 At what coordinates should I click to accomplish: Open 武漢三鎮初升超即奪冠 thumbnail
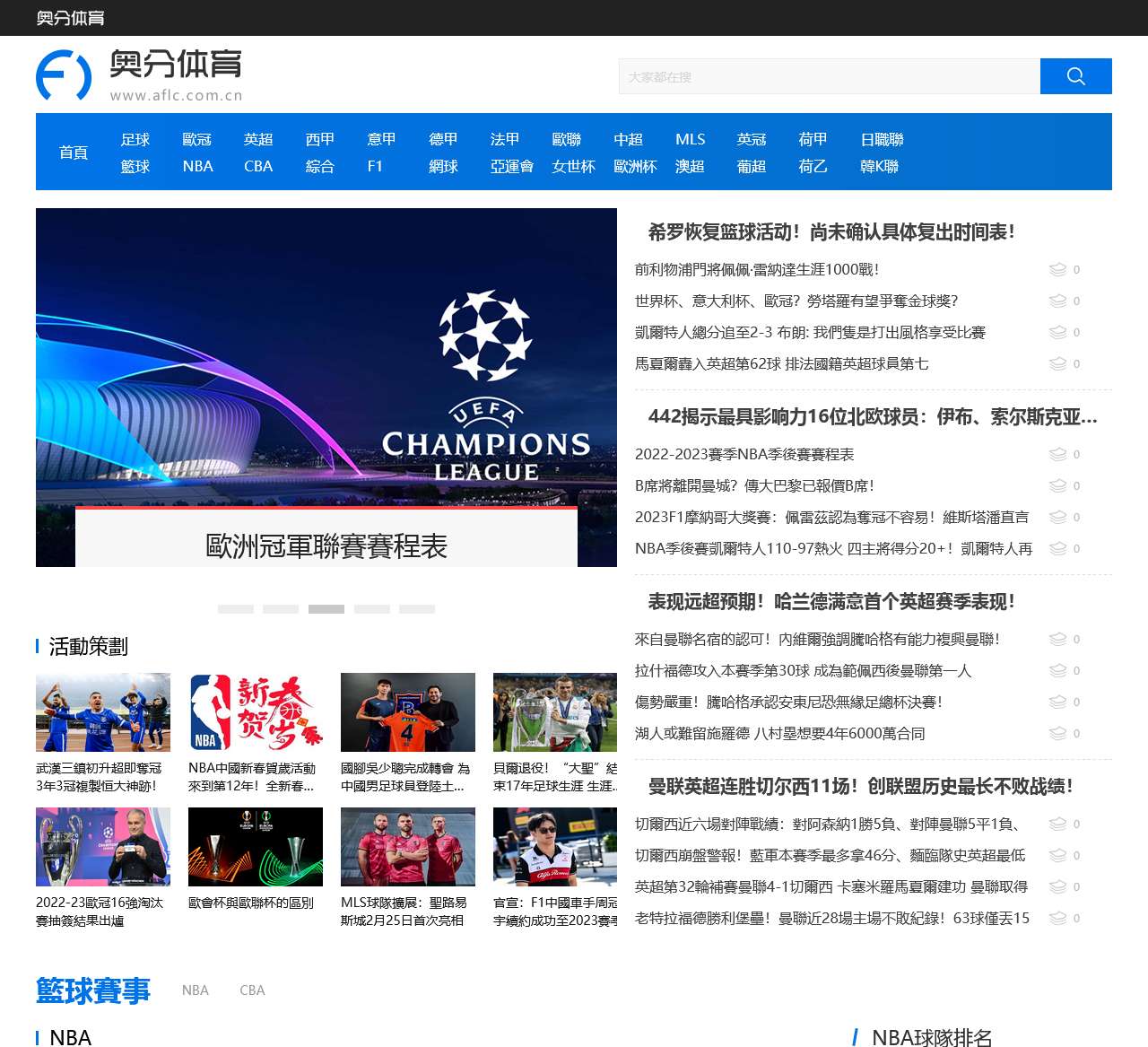103,712
